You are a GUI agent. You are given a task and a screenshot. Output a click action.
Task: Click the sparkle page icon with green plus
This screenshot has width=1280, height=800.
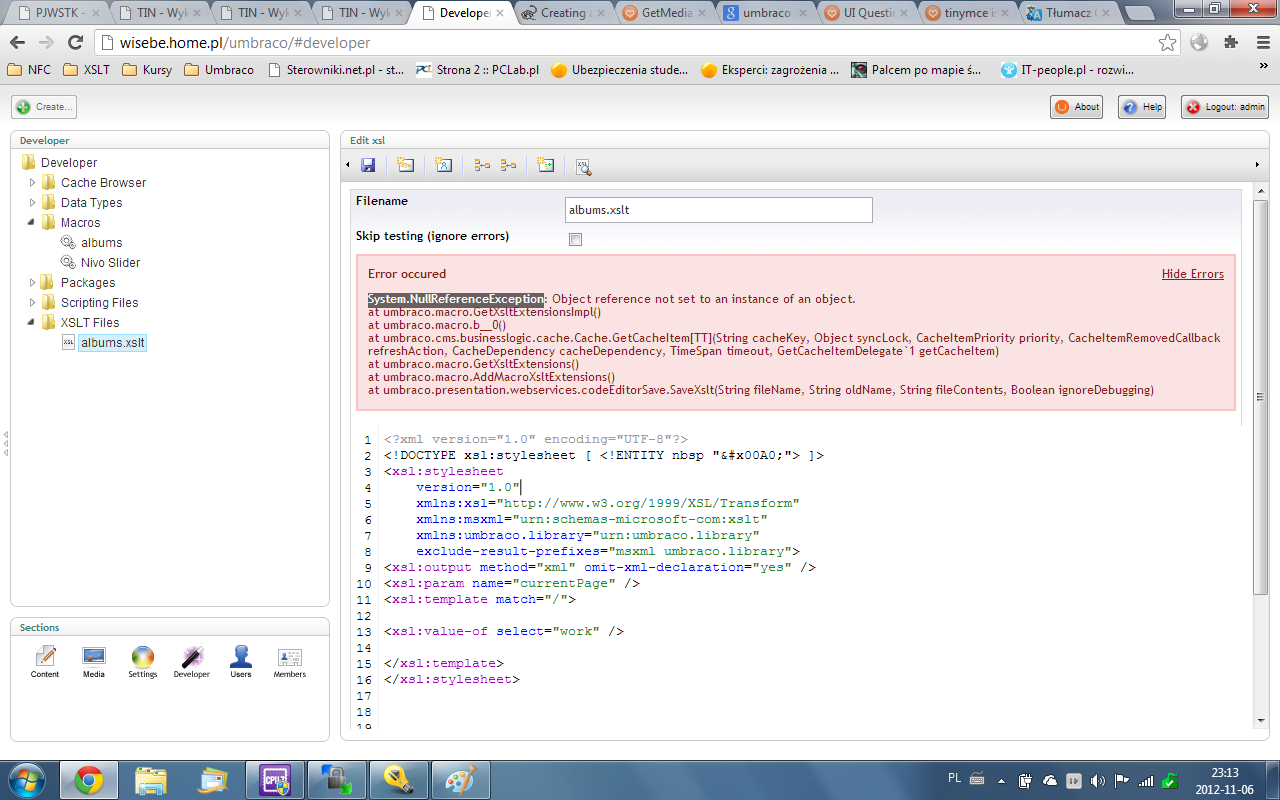pos(545,165)
